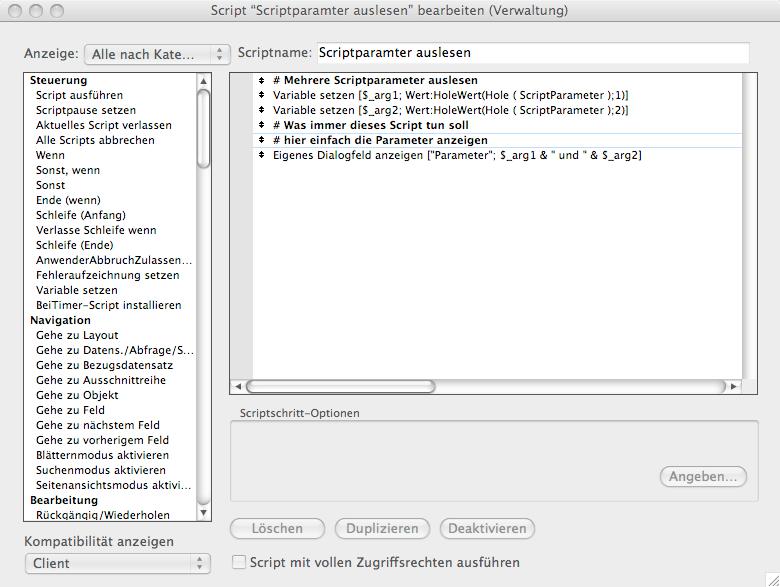Viewport: 780px width, 587px height.
Task: Click the horizontal scrollbar thumb of the script area
Action: (340, 386)
